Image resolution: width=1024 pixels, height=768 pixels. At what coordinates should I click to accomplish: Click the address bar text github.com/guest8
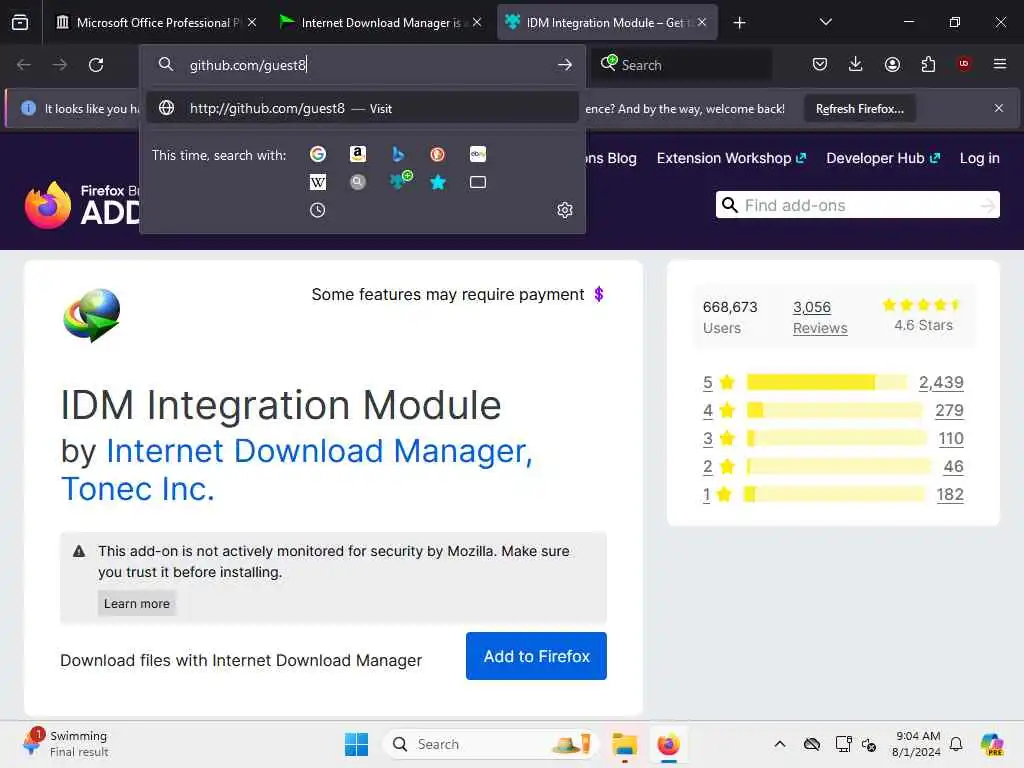tap(248, 65)
